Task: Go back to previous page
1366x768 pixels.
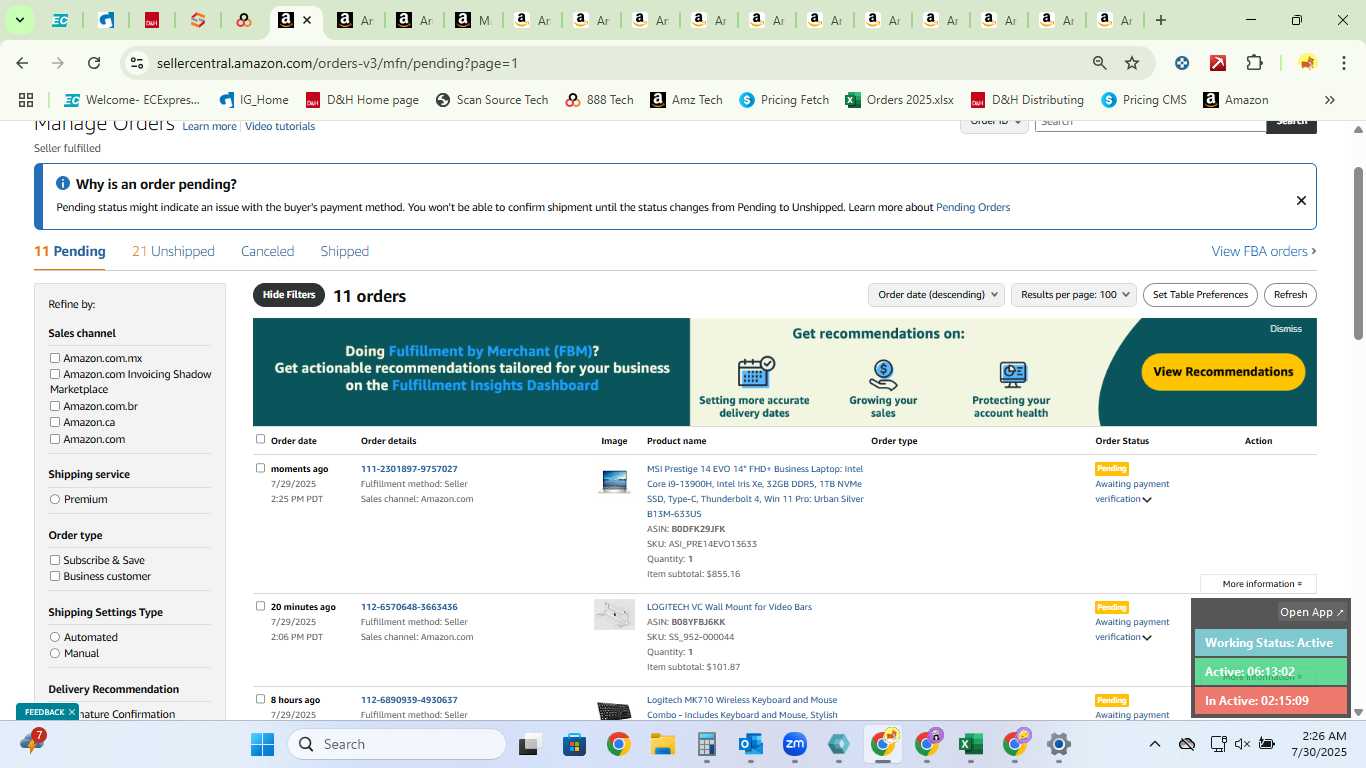Action: click(22, 63)
